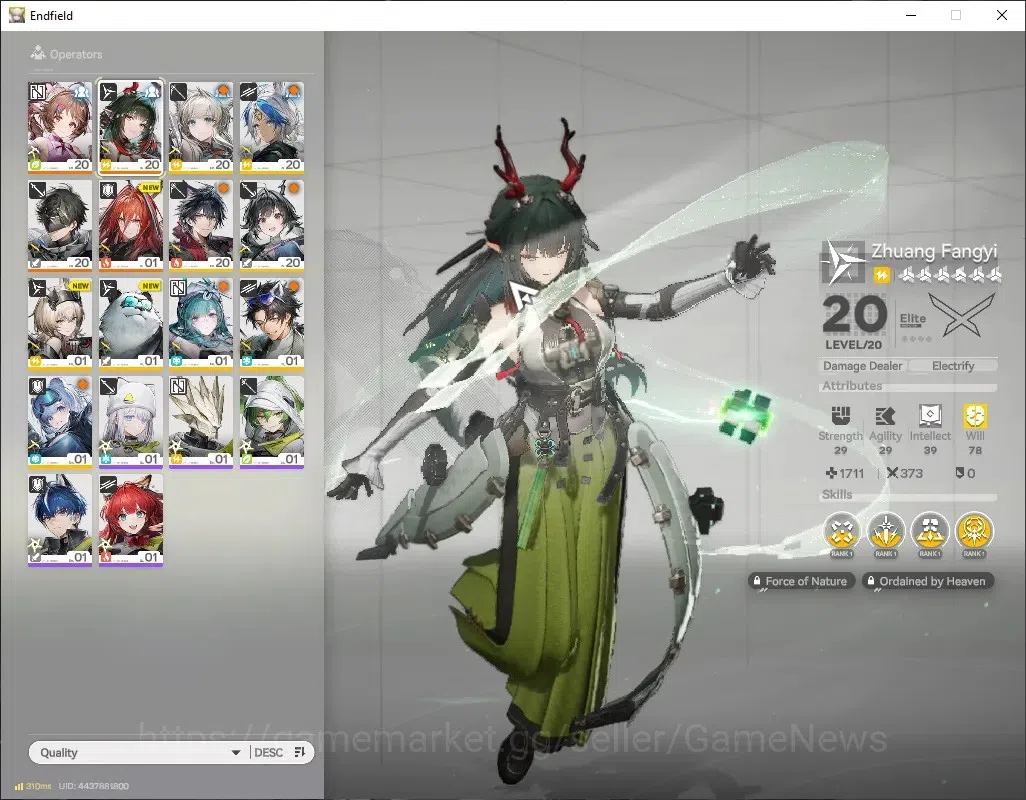
Task: Click the Damage Dealer role tag
Action: pyautogui.click(x=862, y=366)
